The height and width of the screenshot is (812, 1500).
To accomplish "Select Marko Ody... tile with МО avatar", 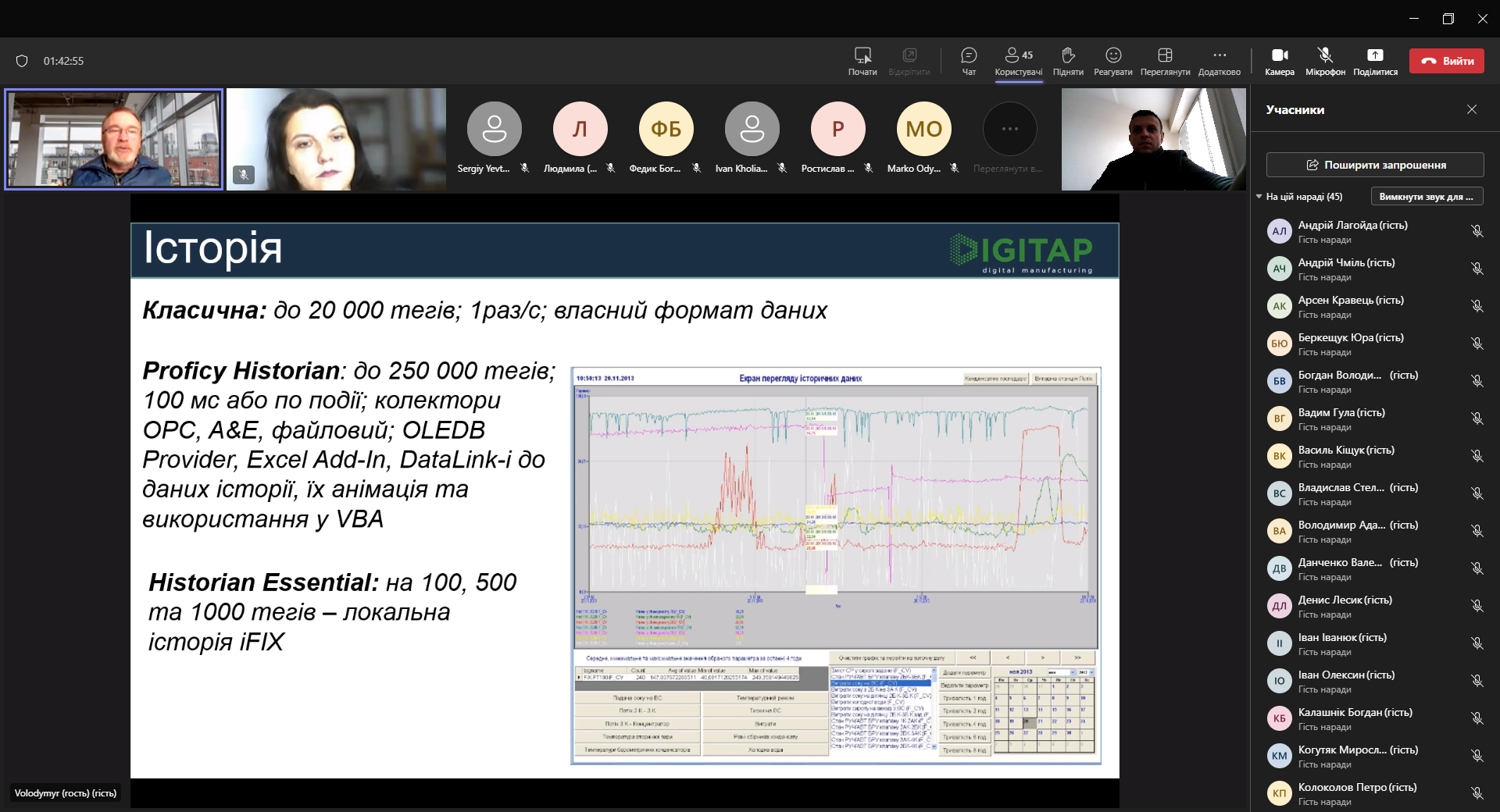I will 923,138.
